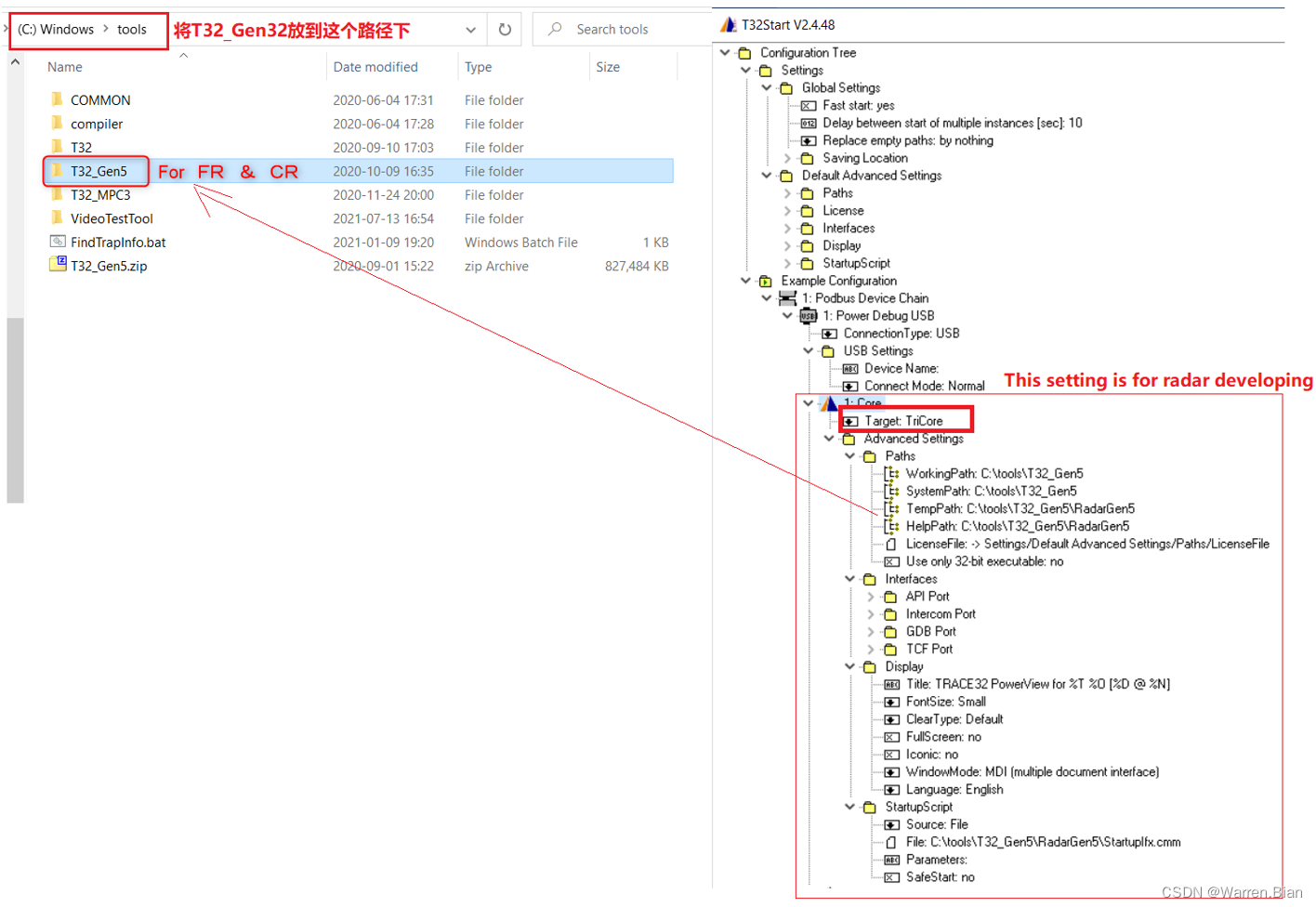Refresh the tools folder view
Viewport: 1316px width, 907px height.
pos(505,30)
